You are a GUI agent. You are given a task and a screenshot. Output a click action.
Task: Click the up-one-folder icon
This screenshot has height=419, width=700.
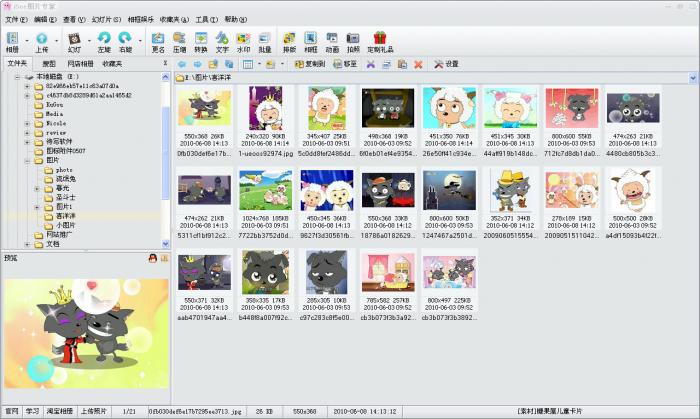[x=213, y=64]
